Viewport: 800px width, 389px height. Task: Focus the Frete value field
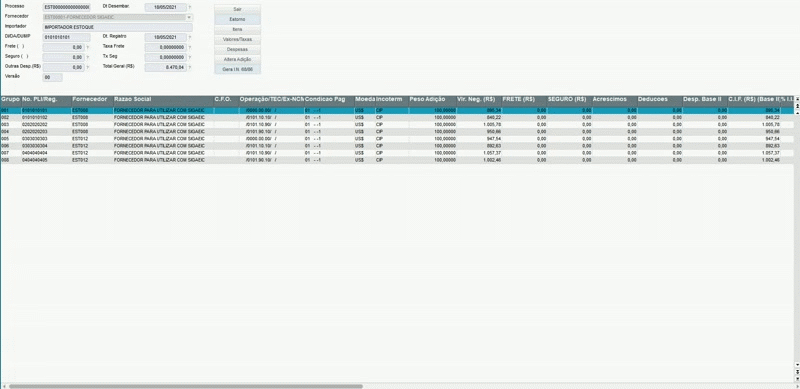click(x=63, y=47)
